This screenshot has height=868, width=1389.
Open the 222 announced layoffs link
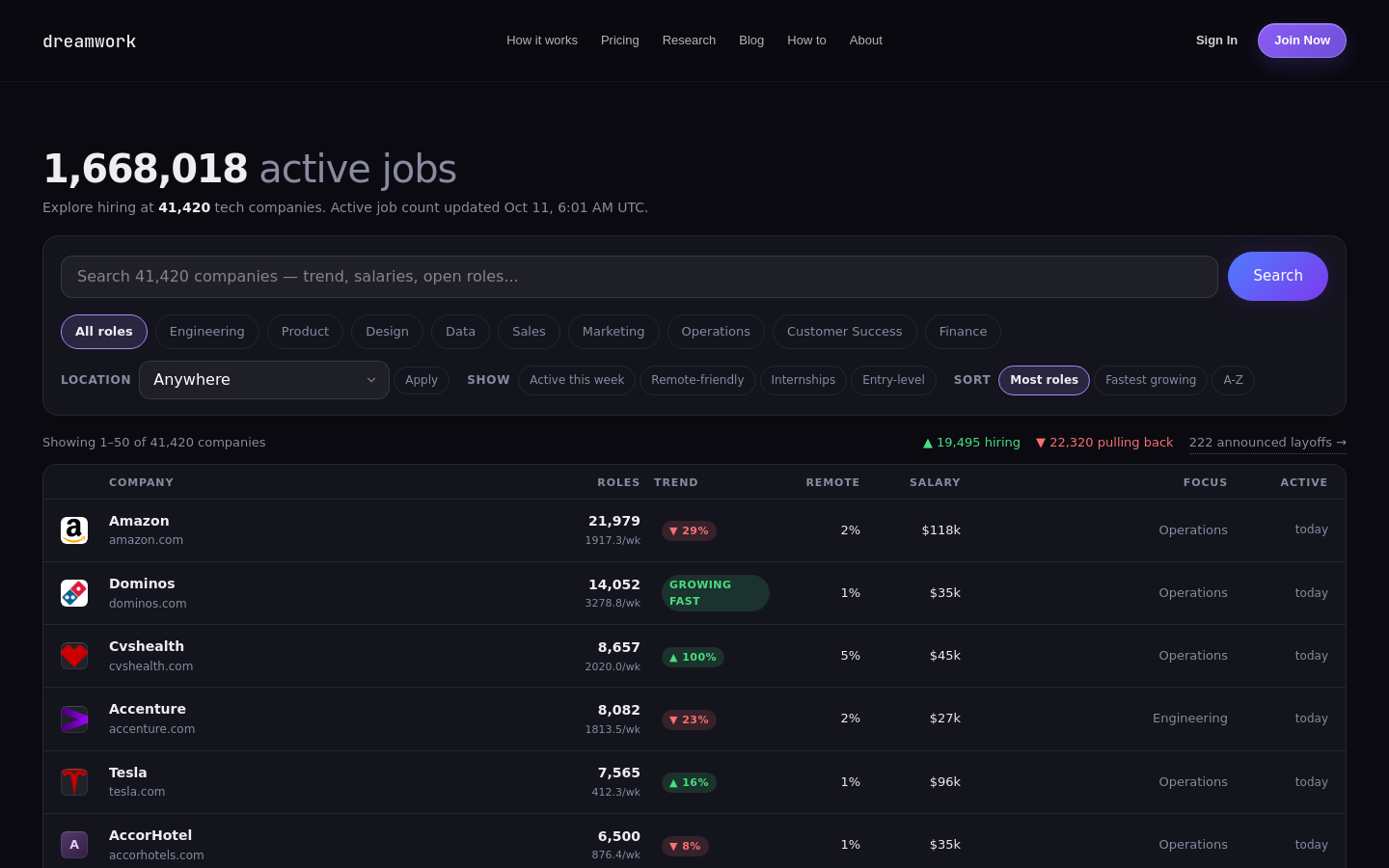click(1267, 443)
